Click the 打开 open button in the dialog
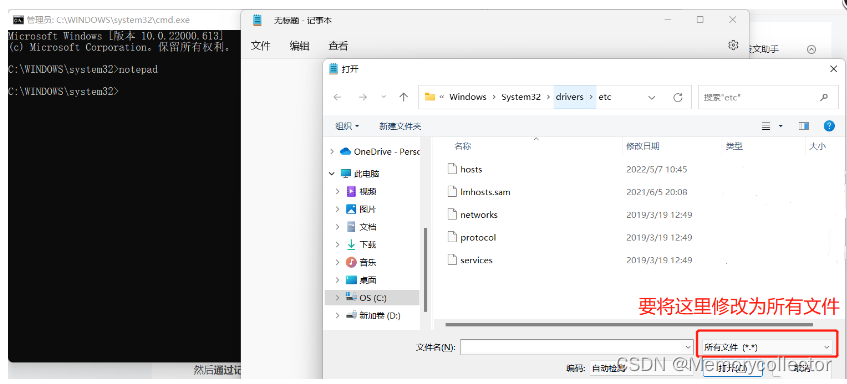 tap(732, 368)
